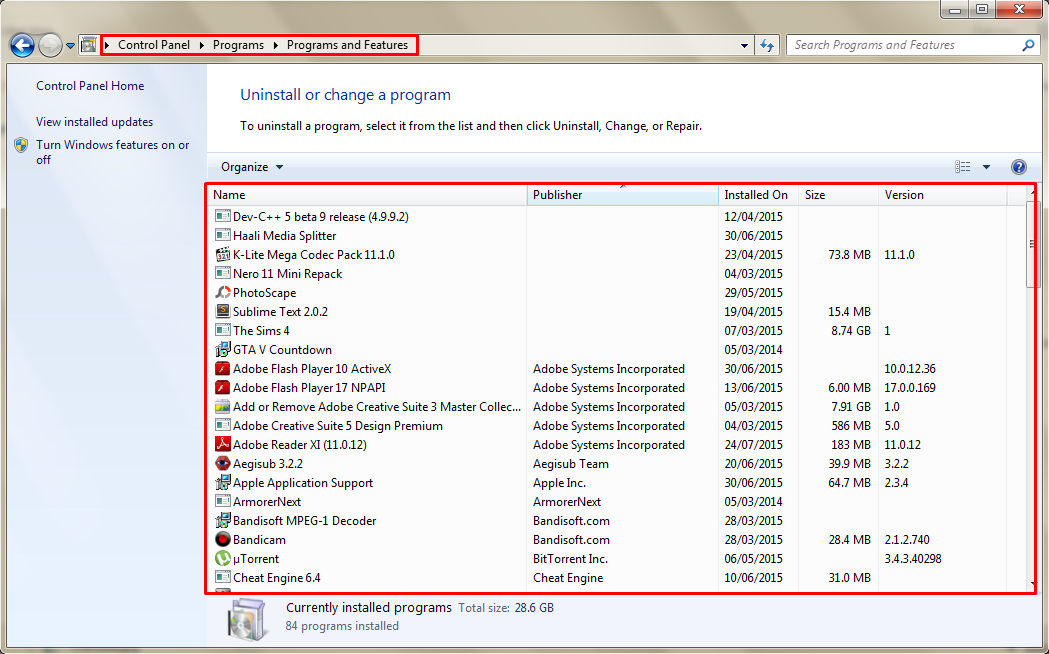Select Adobe Reader XI icon
The image size is (1049, 654).
click(223, 444)
